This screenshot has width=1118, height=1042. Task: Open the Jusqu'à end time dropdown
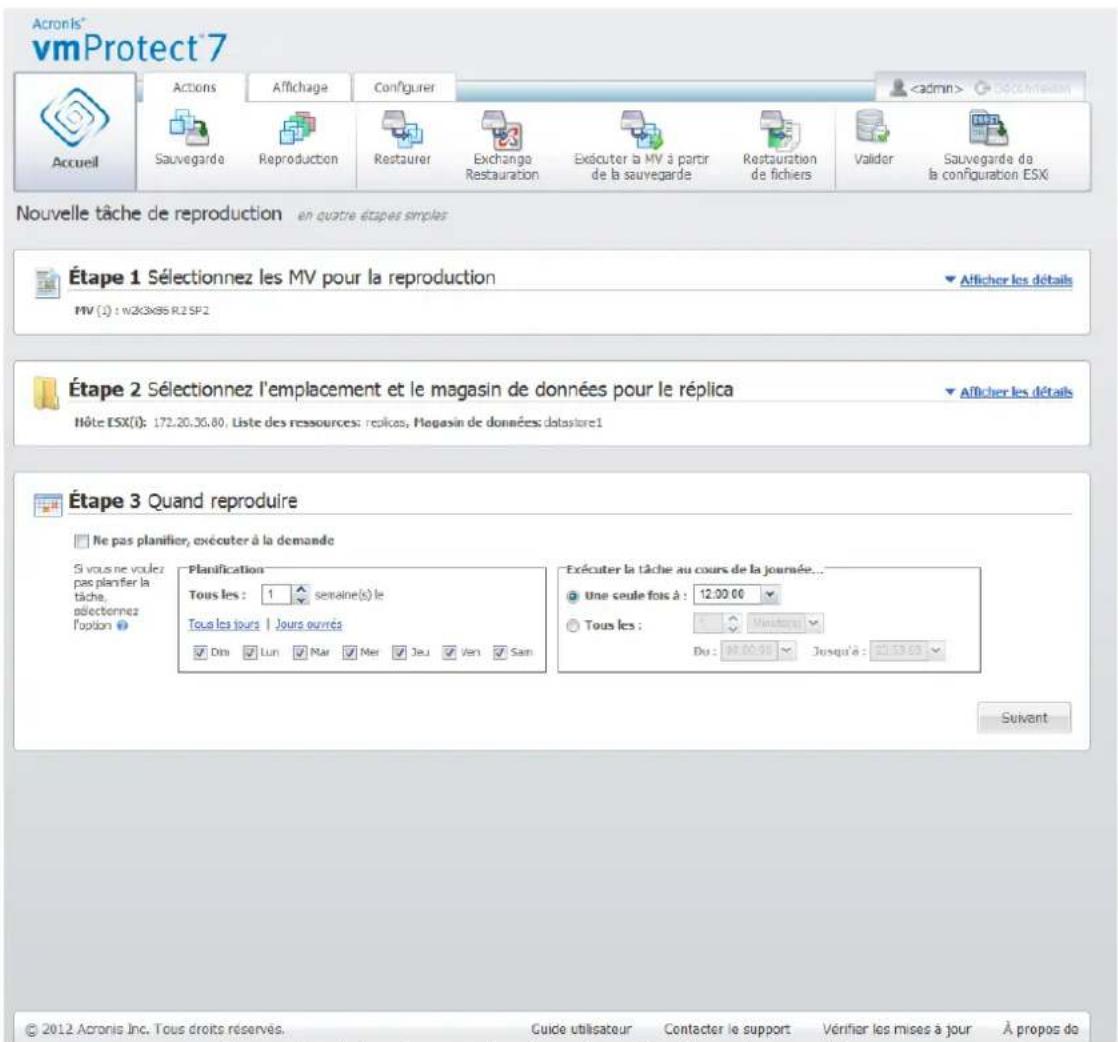click(x=935, y=650)
